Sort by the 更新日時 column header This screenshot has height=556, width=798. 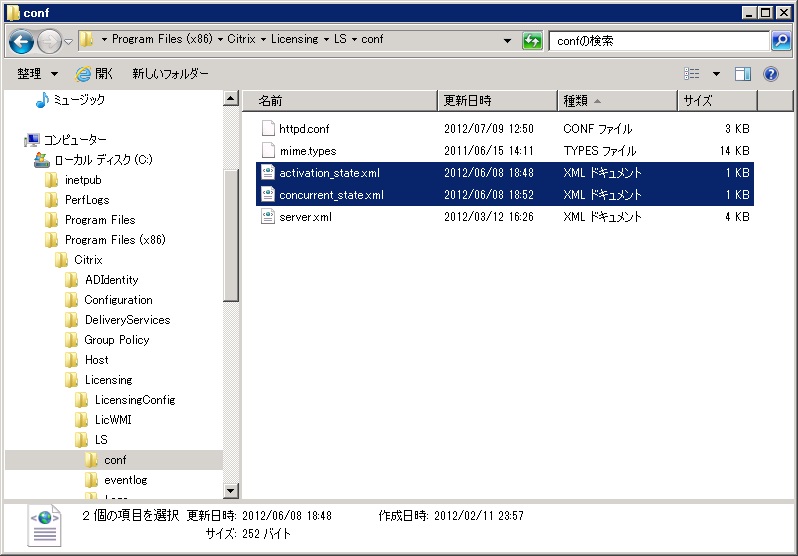tap(496, 101)
